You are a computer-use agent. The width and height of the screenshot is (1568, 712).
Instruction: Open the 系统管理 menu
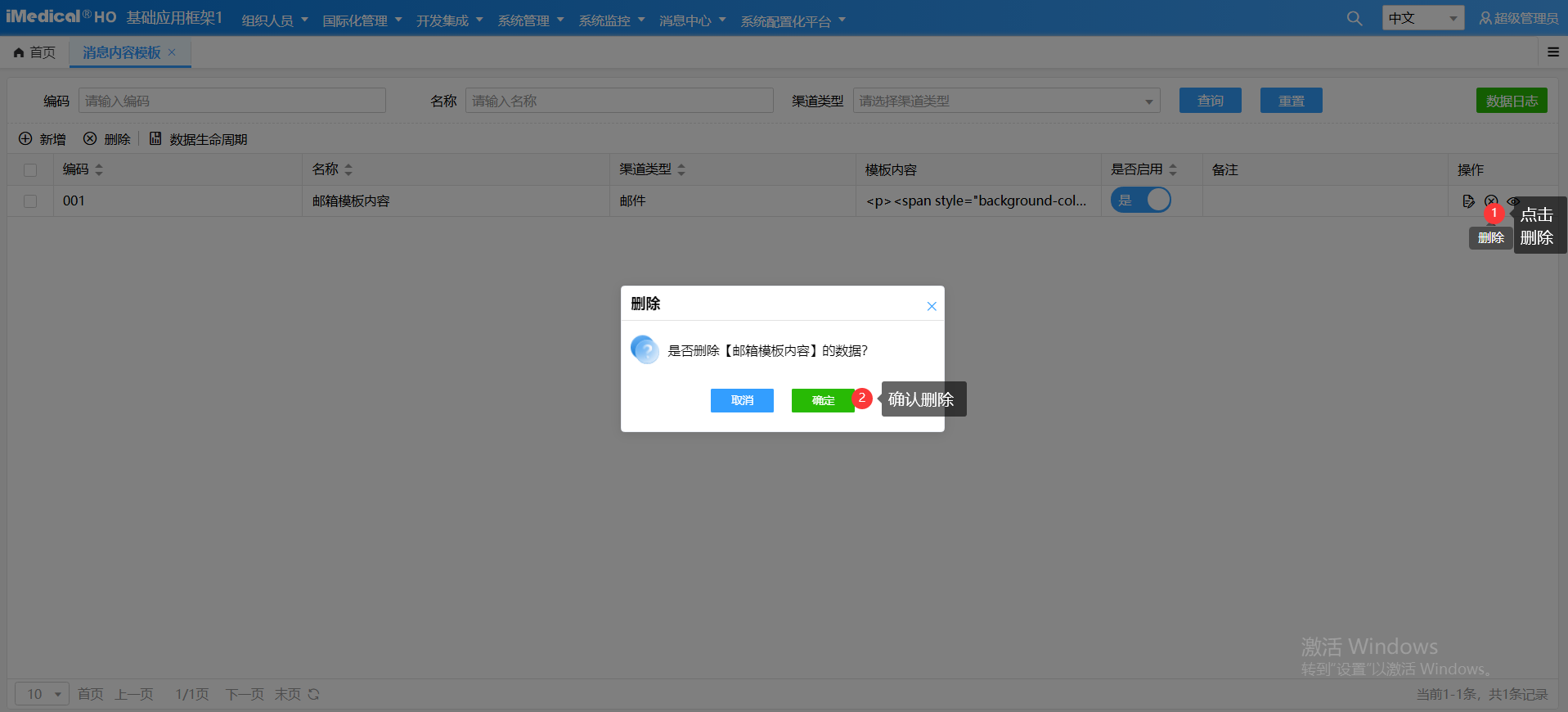click(x=530, y=20)
